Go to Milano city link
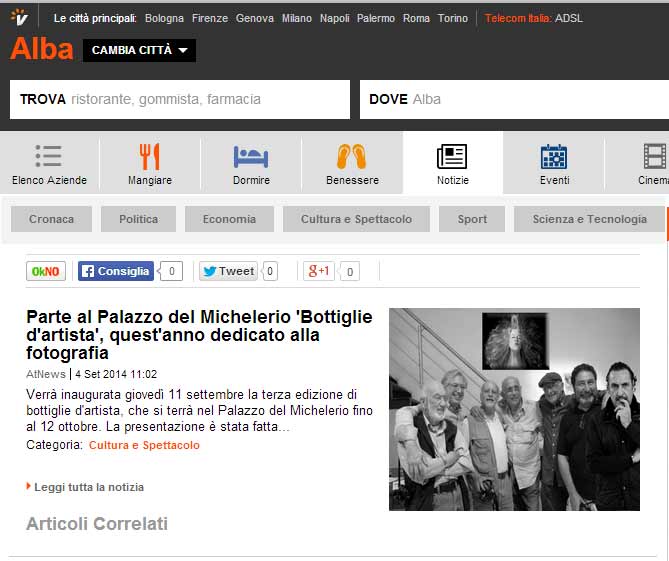Image resolution: width=669 pixels, height=561 pixels. (297, 18)
